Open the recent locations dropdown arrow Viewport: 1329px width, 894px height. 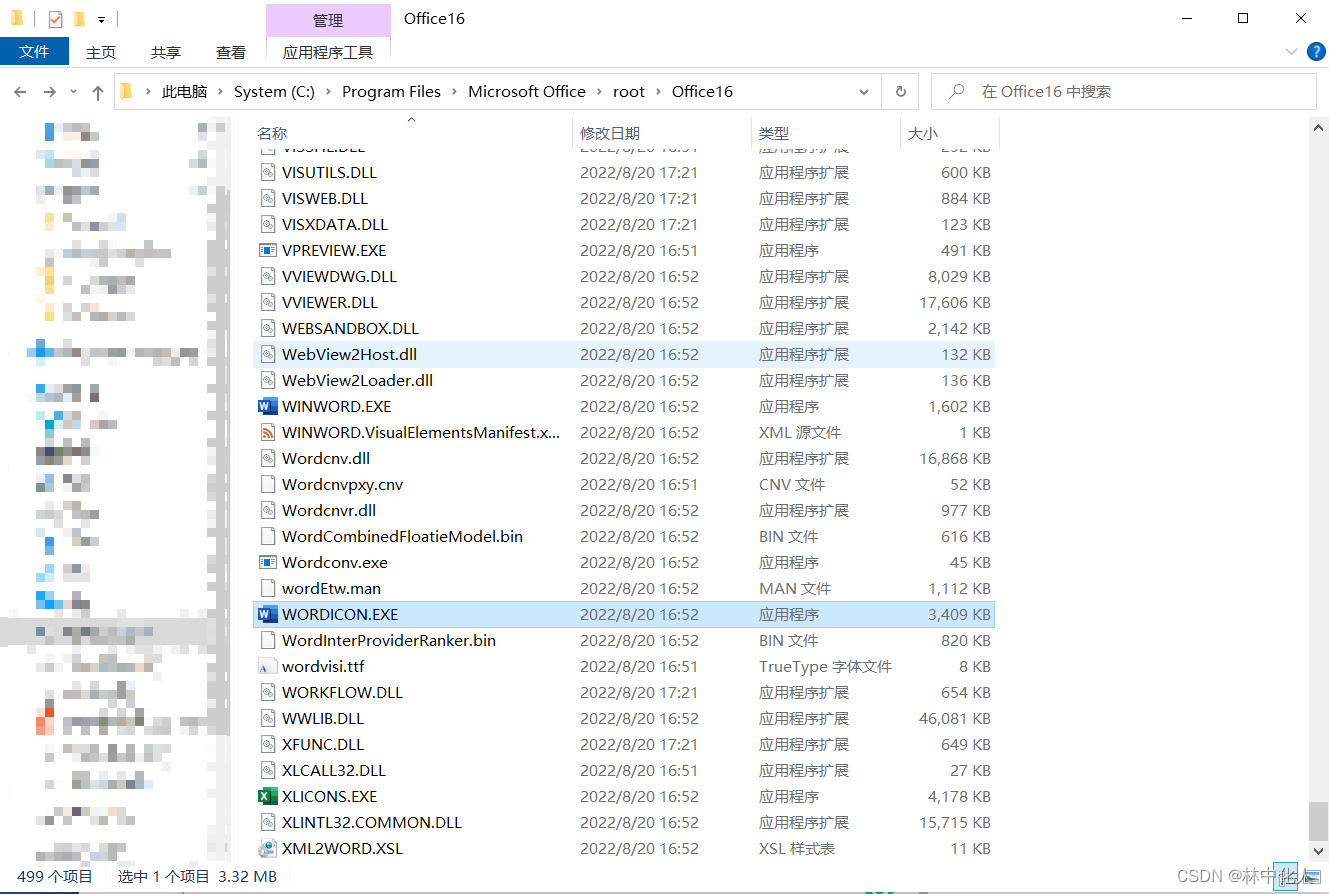[x=73, y=91]
